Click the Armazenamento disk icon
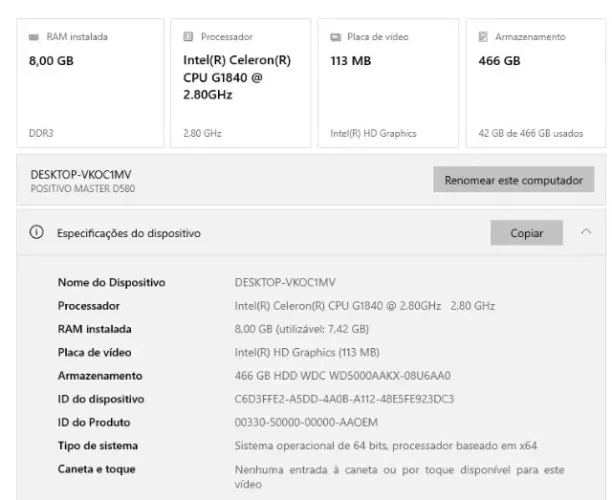 tap(483, 37)
